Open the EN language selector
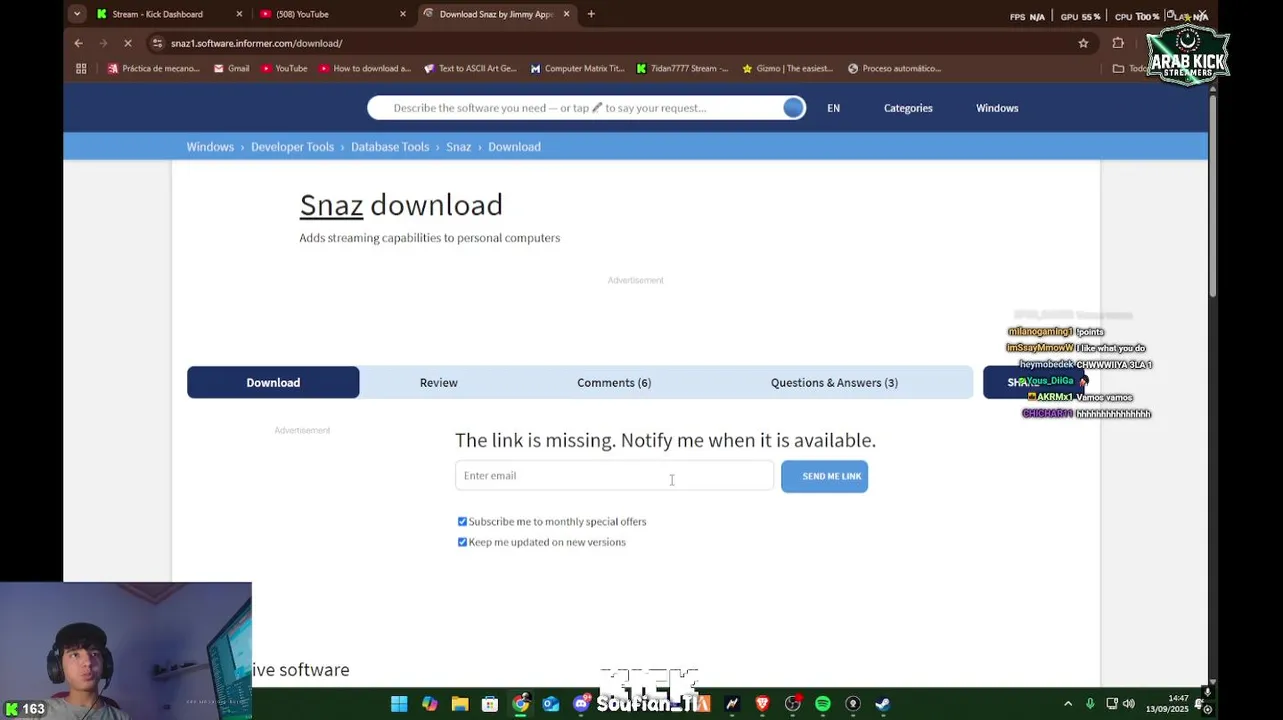This screenshot has height=720, width=1283. coord(833,108)
